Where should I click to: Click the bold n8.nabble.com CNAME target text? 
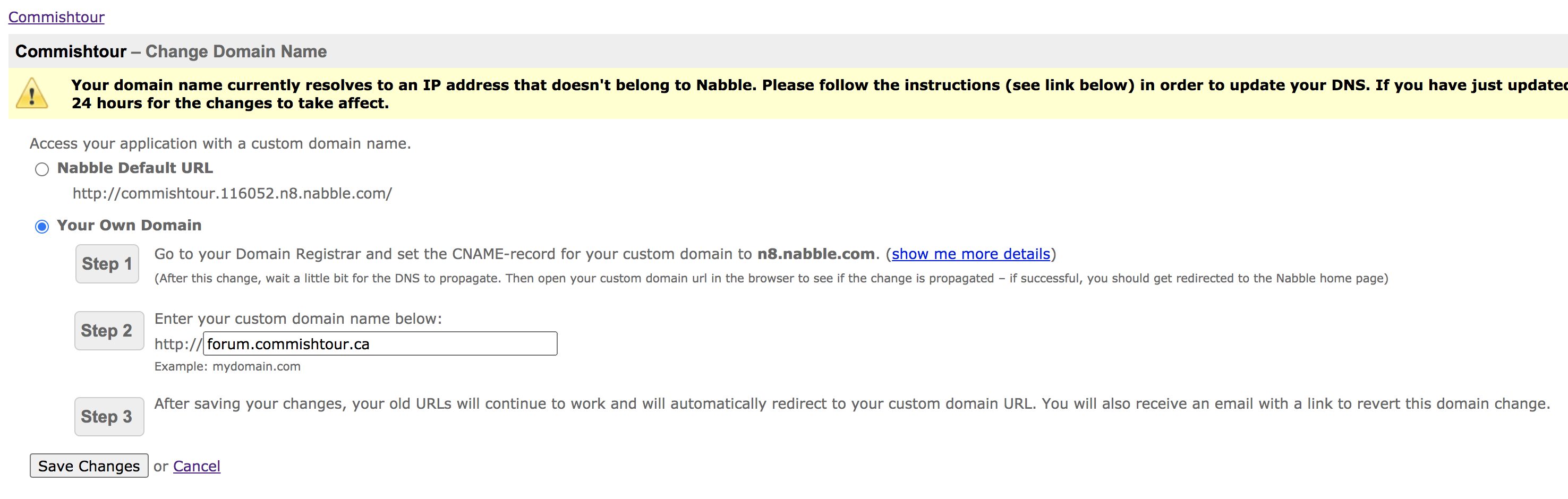click(815, 254)
